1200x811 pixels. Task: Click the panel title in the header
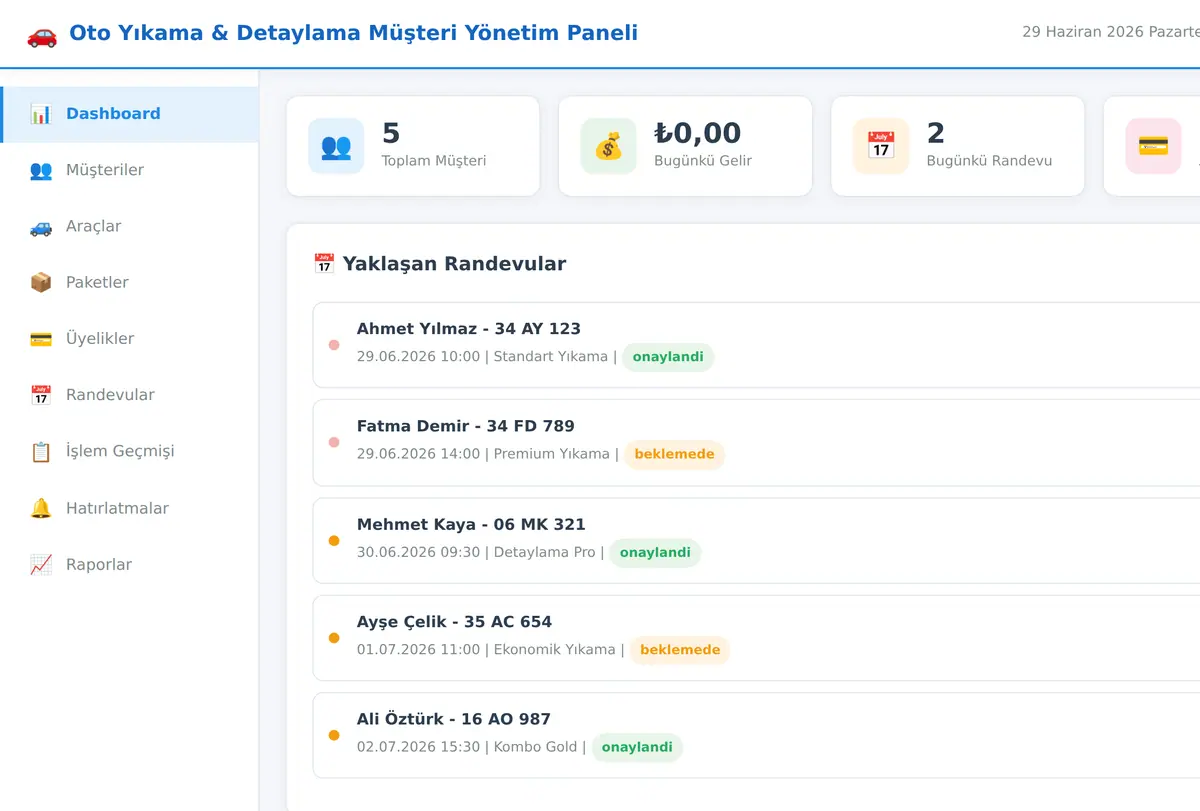pos(353,33)
